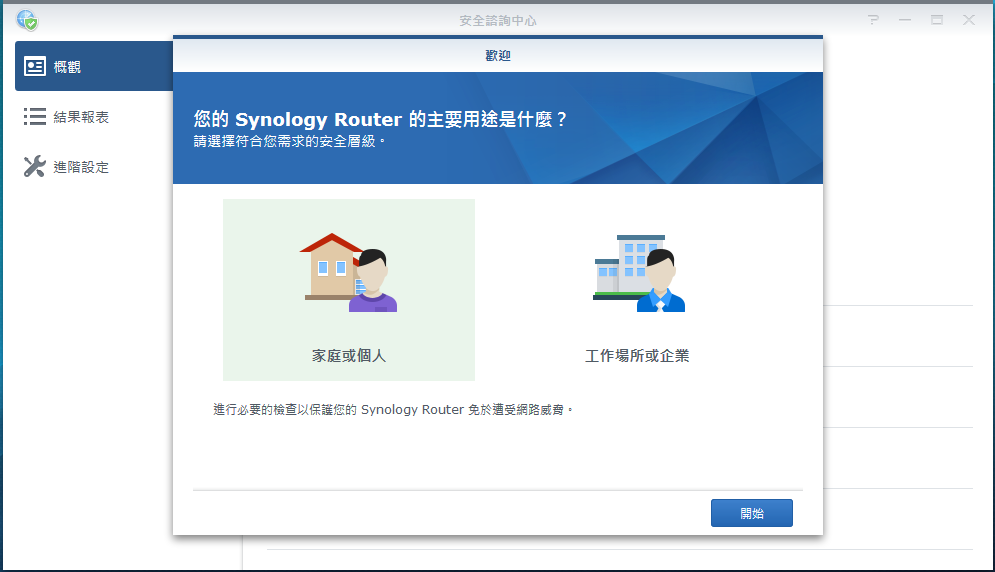Click the 概觀 overview card icon
The height and width of the screenshot is (572, 995).
(35, 66)
